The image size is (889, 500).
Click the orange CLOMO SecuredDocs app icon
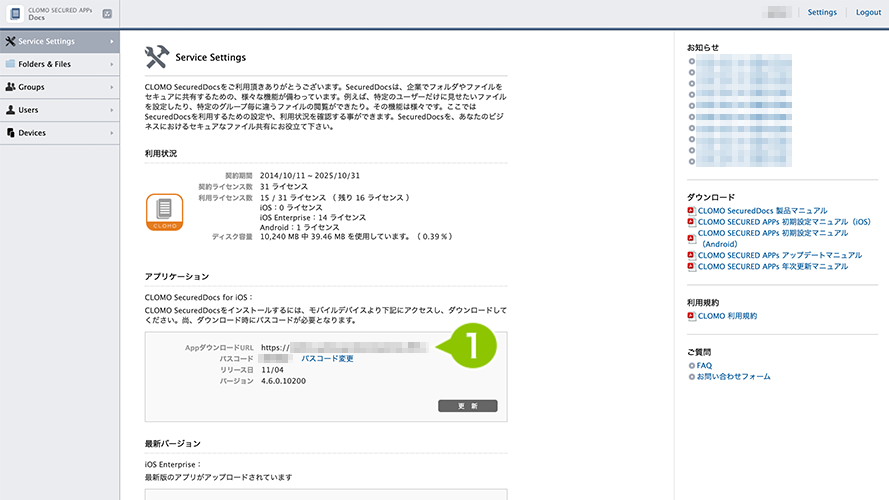coord(164,212)
